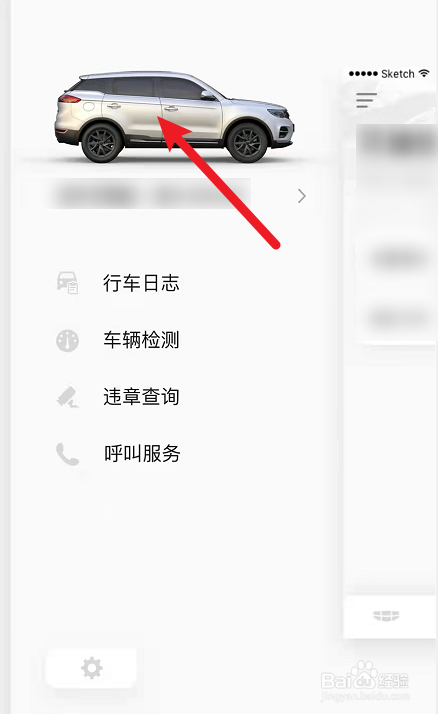Viewport: 438px width, 714px height.
Task: Tap the signal strength dots
Action: tap(363, 74)
